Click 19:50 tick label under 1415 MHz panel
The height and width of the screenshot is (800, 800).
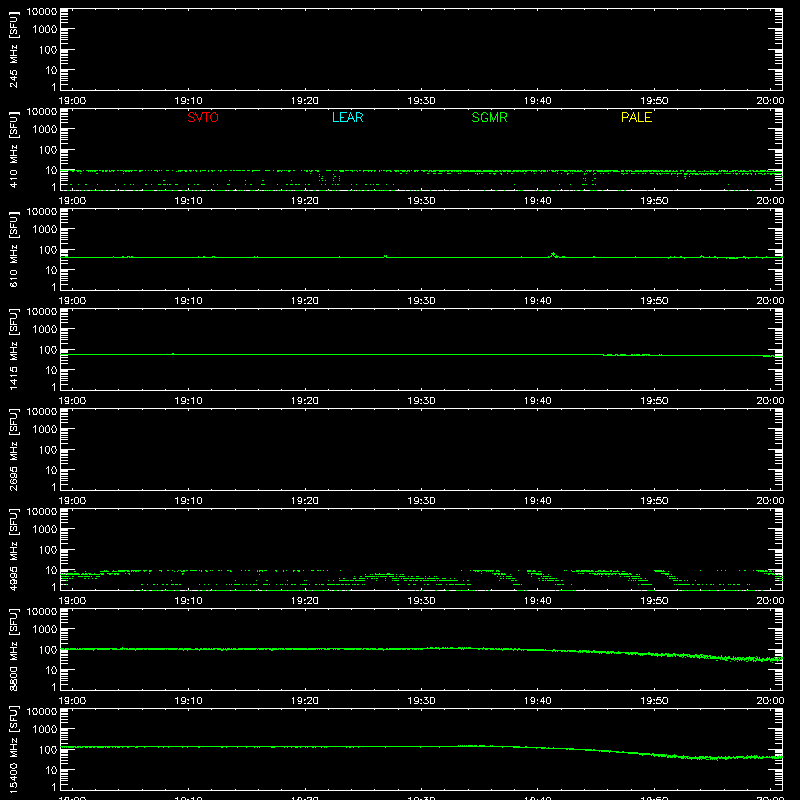[x=654, y=401]
